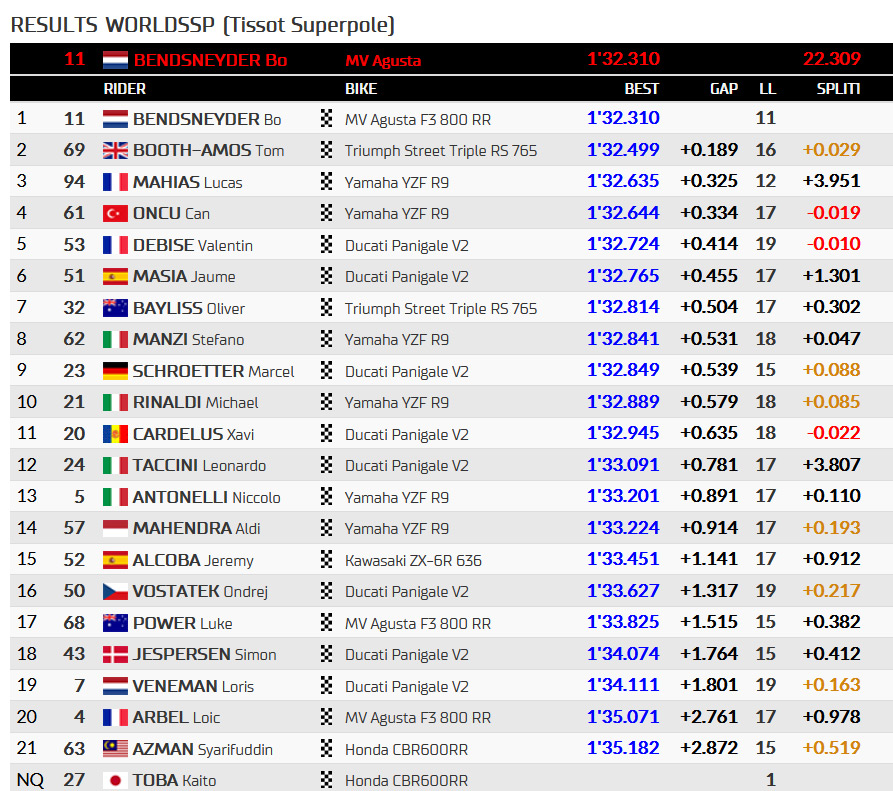This screenshot has width=893, height=791.
Task: Click race number 69 in Booth-Amos row
Action: pyautogui.click(x=74, y=150)
